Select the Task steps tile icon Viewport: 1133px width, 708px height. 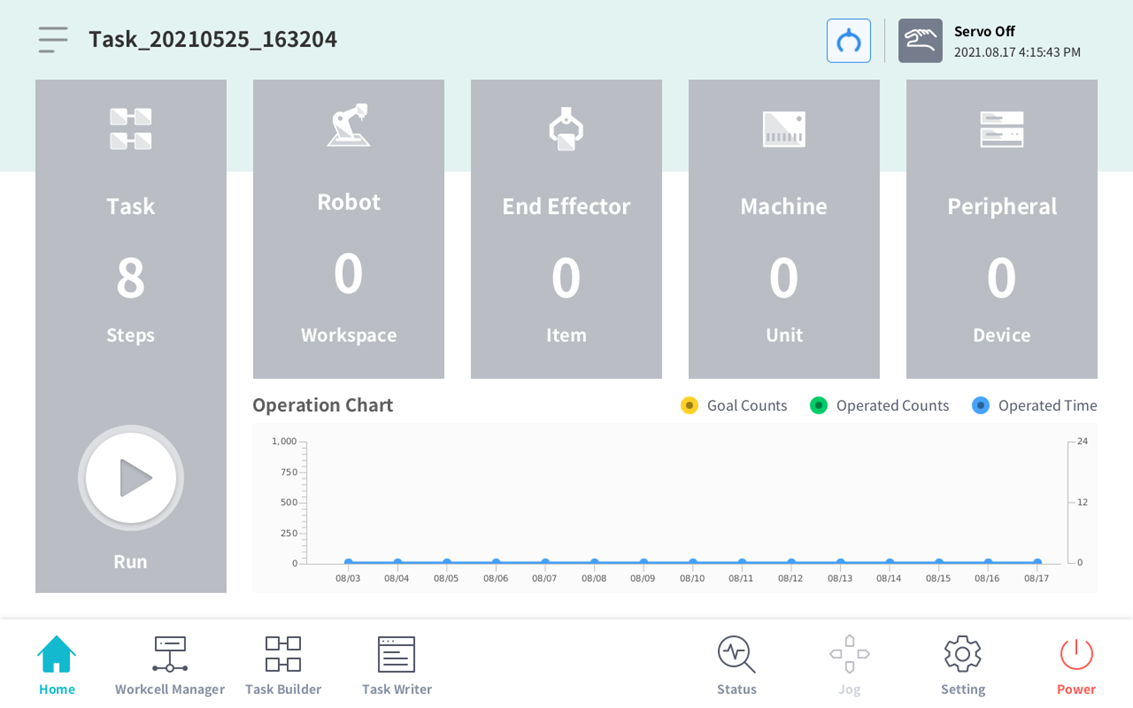pos(131,130)
